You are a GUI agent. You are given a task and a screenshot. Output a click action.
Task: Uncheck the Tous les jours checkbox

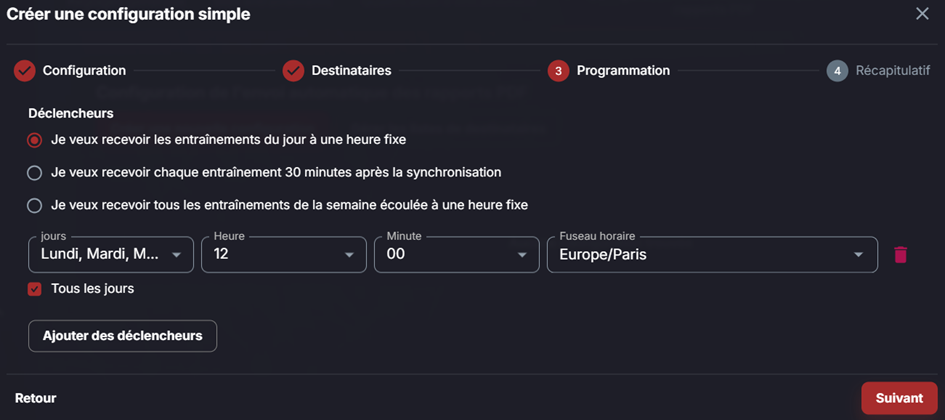(34, 289)
